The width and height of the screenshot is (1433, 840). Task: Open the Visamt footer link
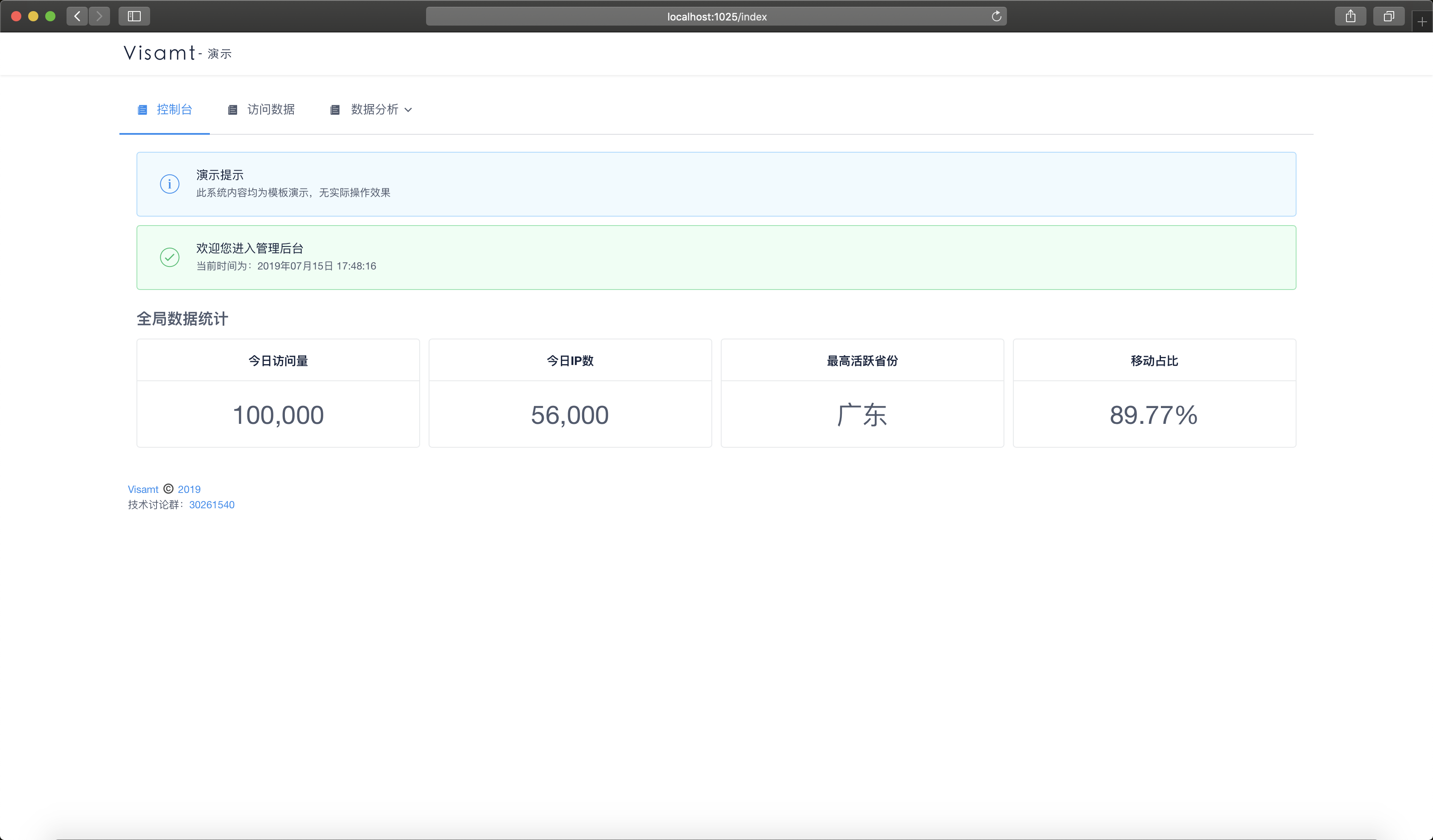(x=143, y=490)
